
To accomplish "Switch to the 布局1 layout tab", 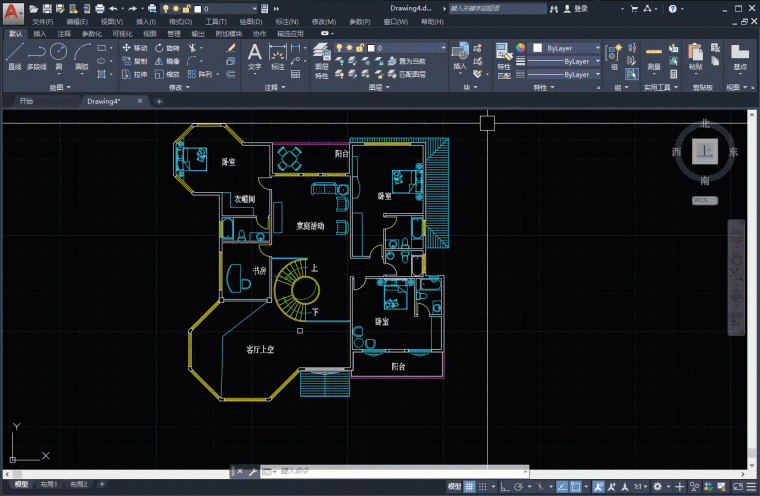I will tap(48, 484).
